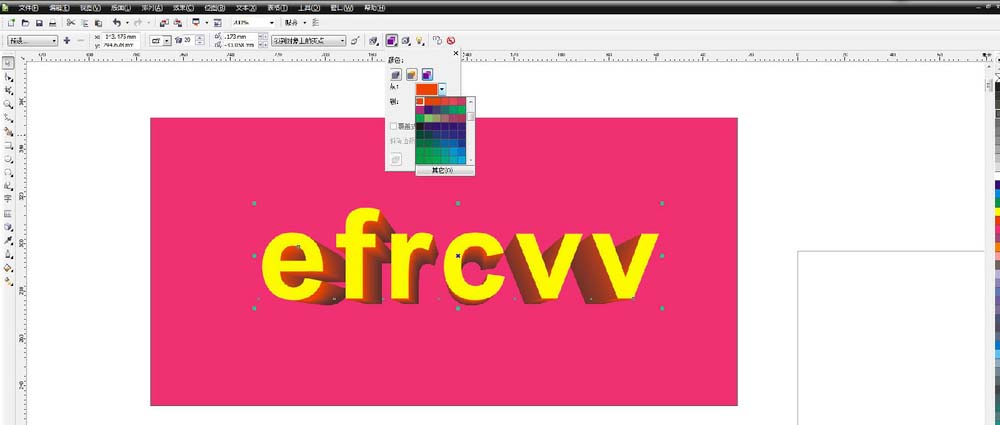Click the extrusion lighting bulb icon
This screenshot has height=425, width=1000.
click(420, 41)
